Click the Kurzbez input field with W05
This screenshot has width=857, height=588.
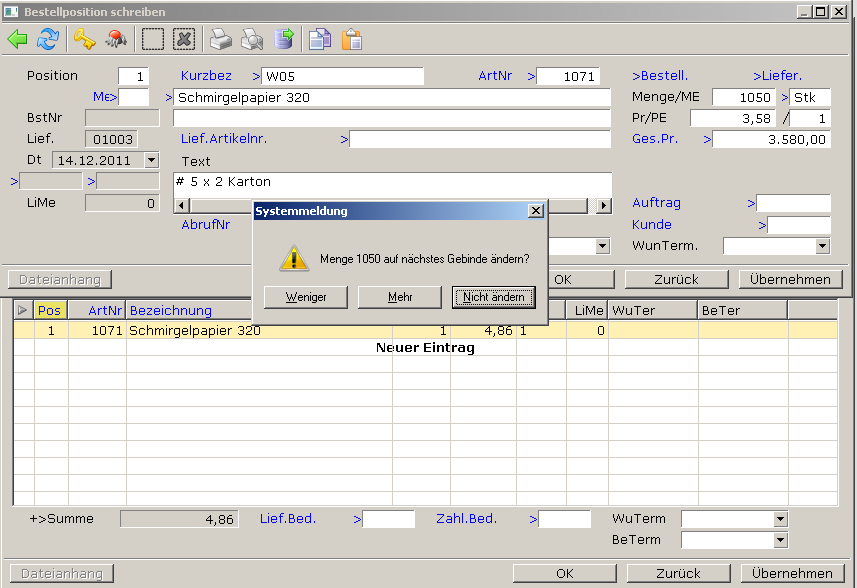343,76
